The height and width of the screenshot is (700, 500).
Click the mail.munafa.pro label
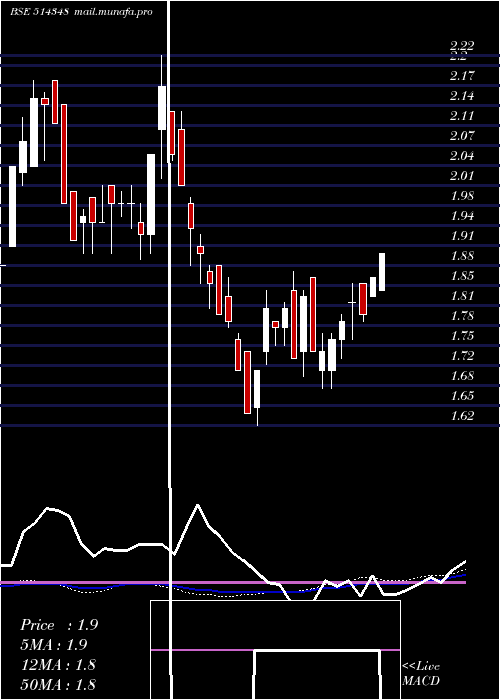(x=113, y=12)
